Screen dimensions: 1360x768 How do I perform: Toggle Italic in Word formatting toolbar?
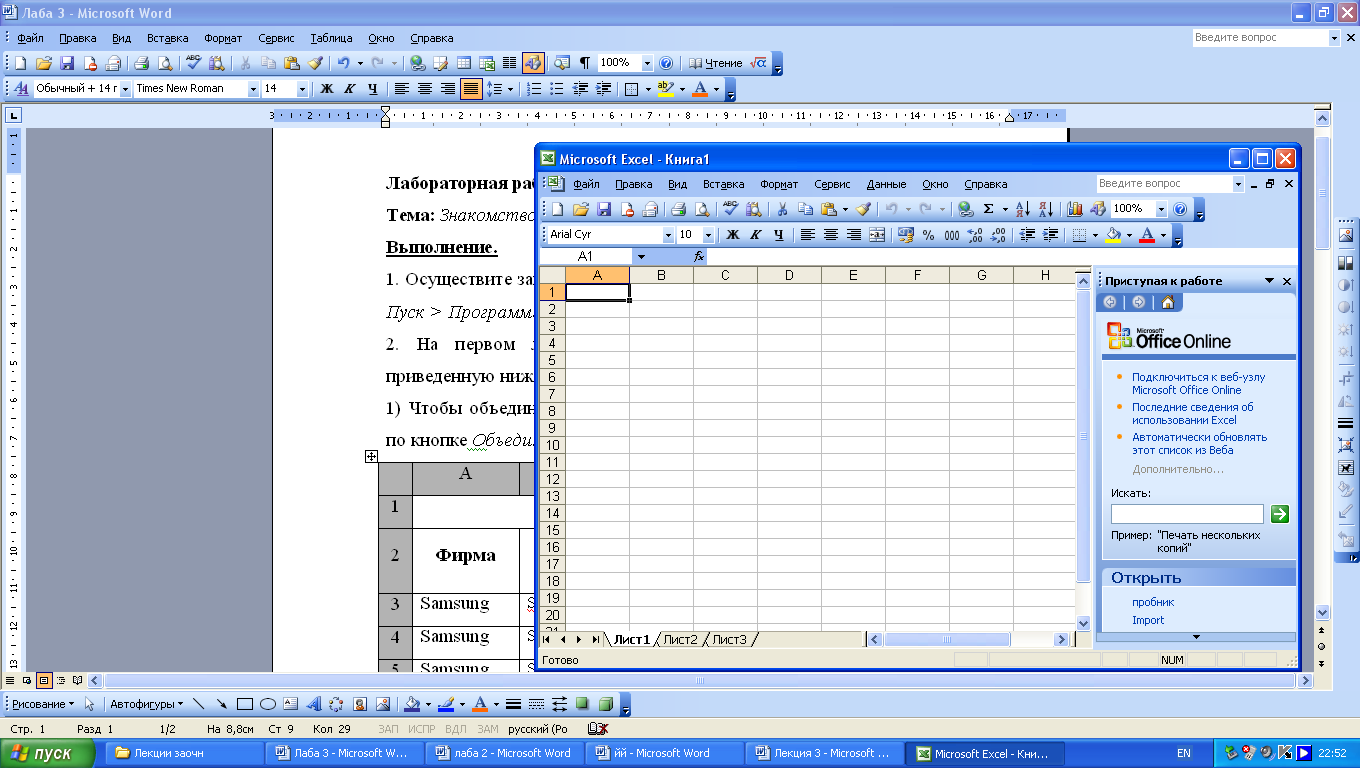[x=350, y=89]
